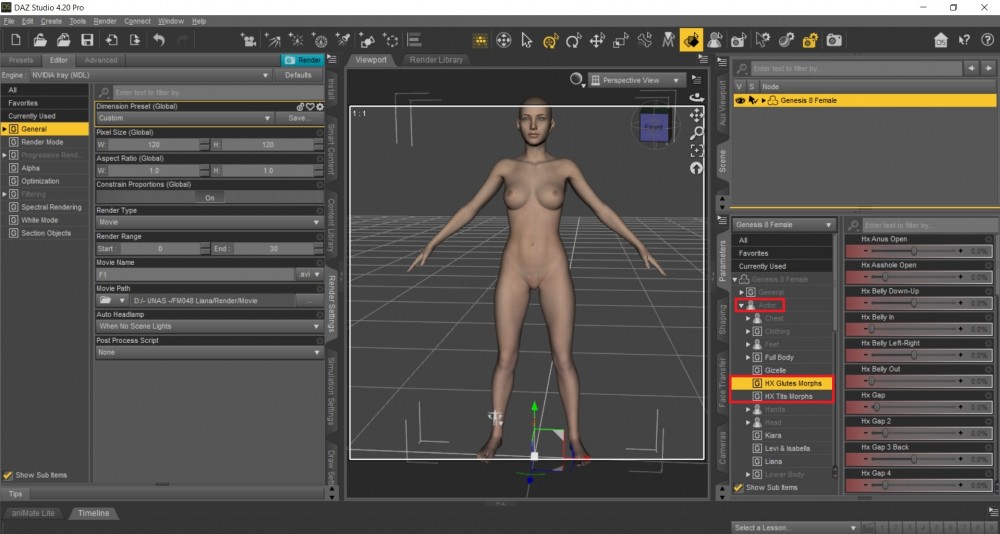
Task: Create a new null object icon
Action: tap(391, 40)
